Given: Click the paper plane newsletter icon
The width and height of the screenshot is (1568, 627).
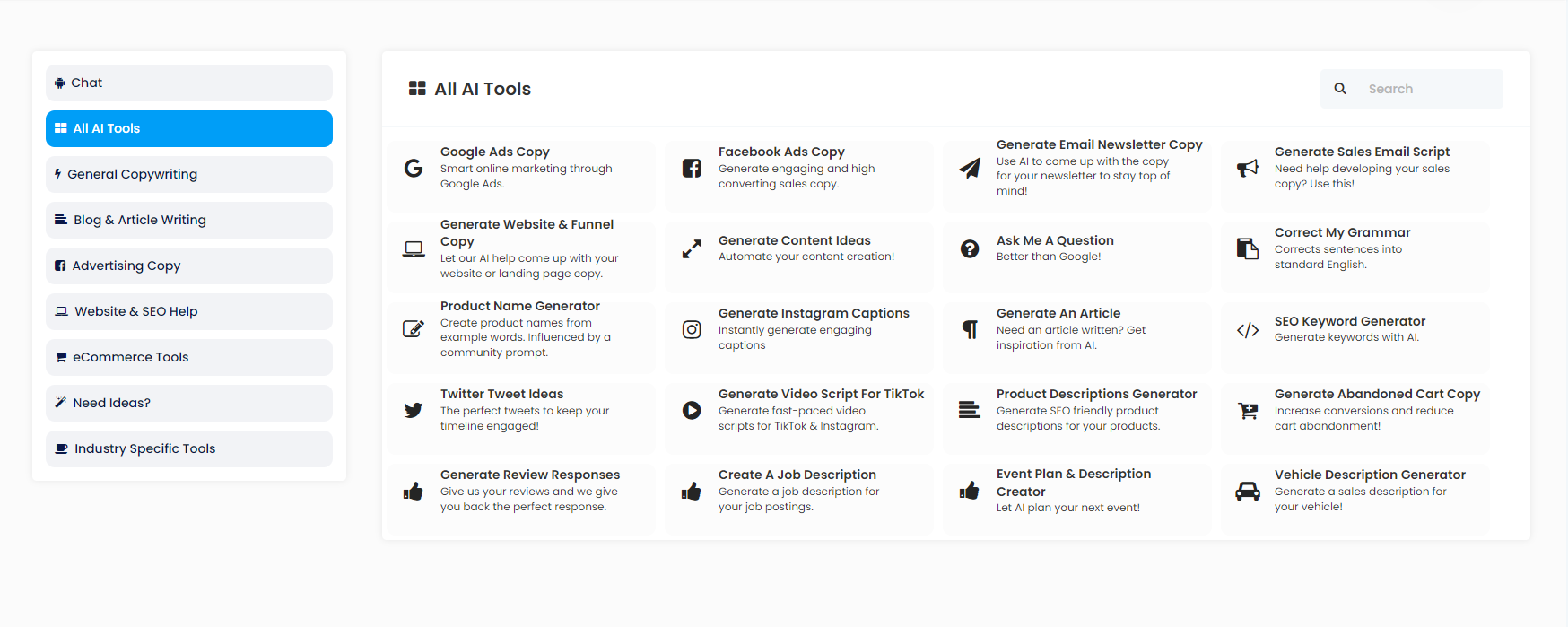Looking at the screenshot, I should click(970, 168).
